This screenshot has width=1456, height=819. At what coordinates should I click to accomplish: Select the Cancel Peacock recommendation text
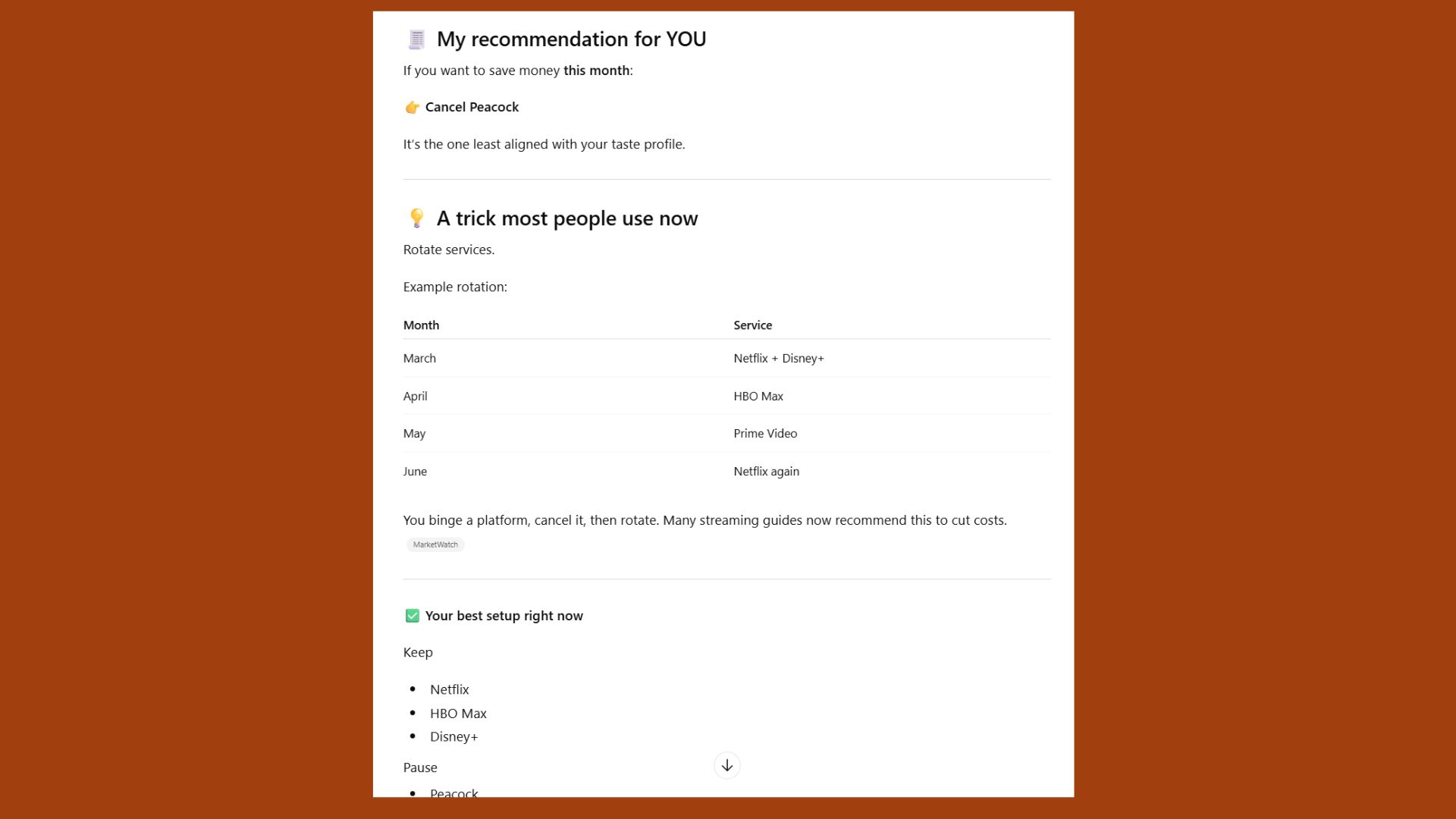472,107
